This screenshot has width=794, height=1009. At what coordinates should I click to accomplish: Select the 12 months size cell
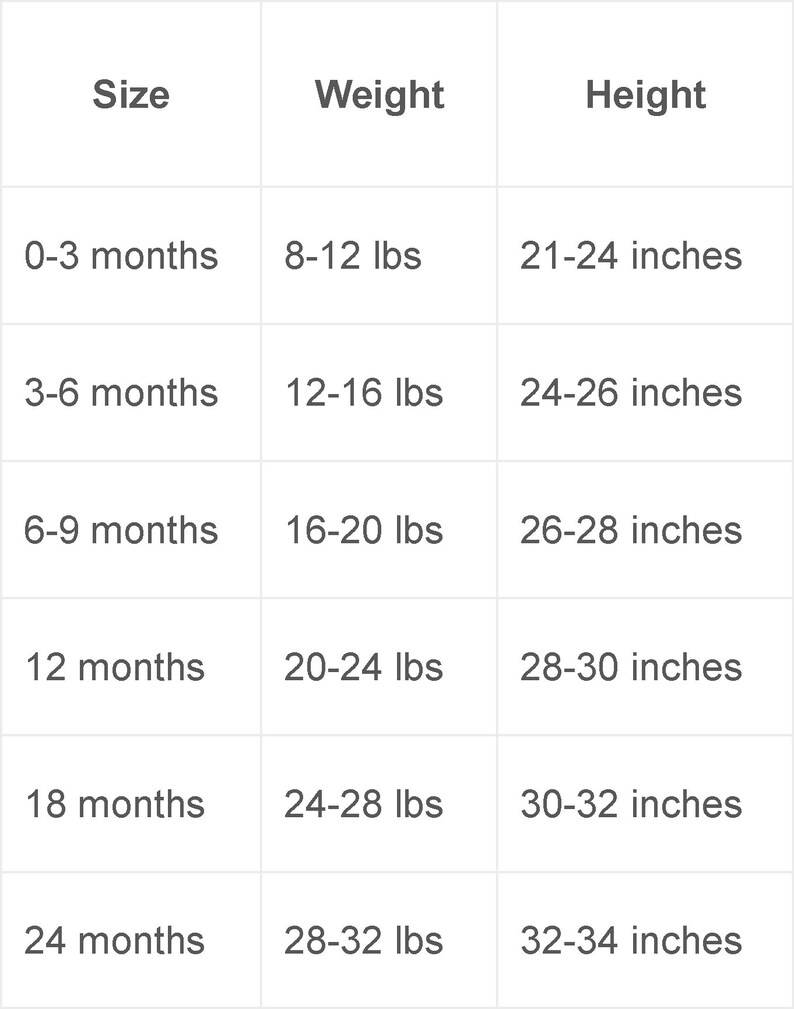[x=131, y=667]
